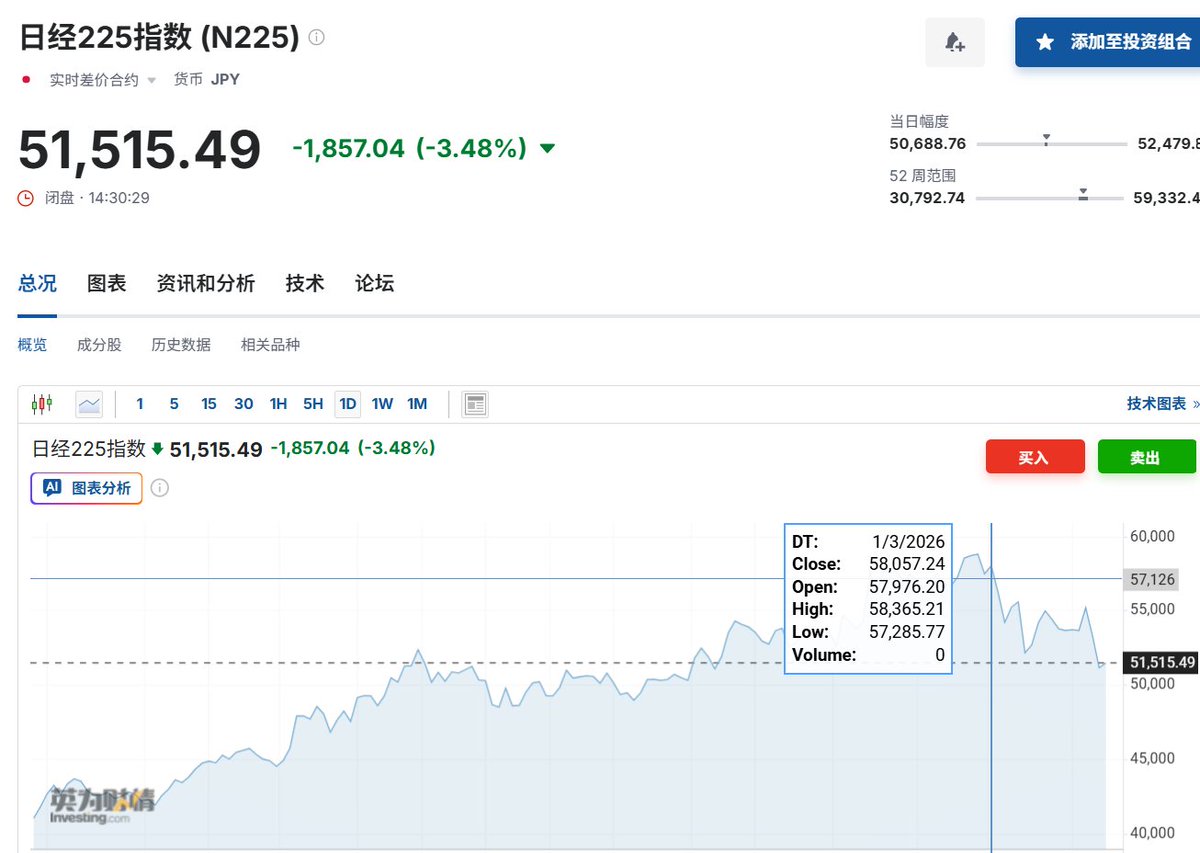Switch to the 技术 tab
Image resolution: width=1200 pixels, height=853 pixels.
click(304, 283)
